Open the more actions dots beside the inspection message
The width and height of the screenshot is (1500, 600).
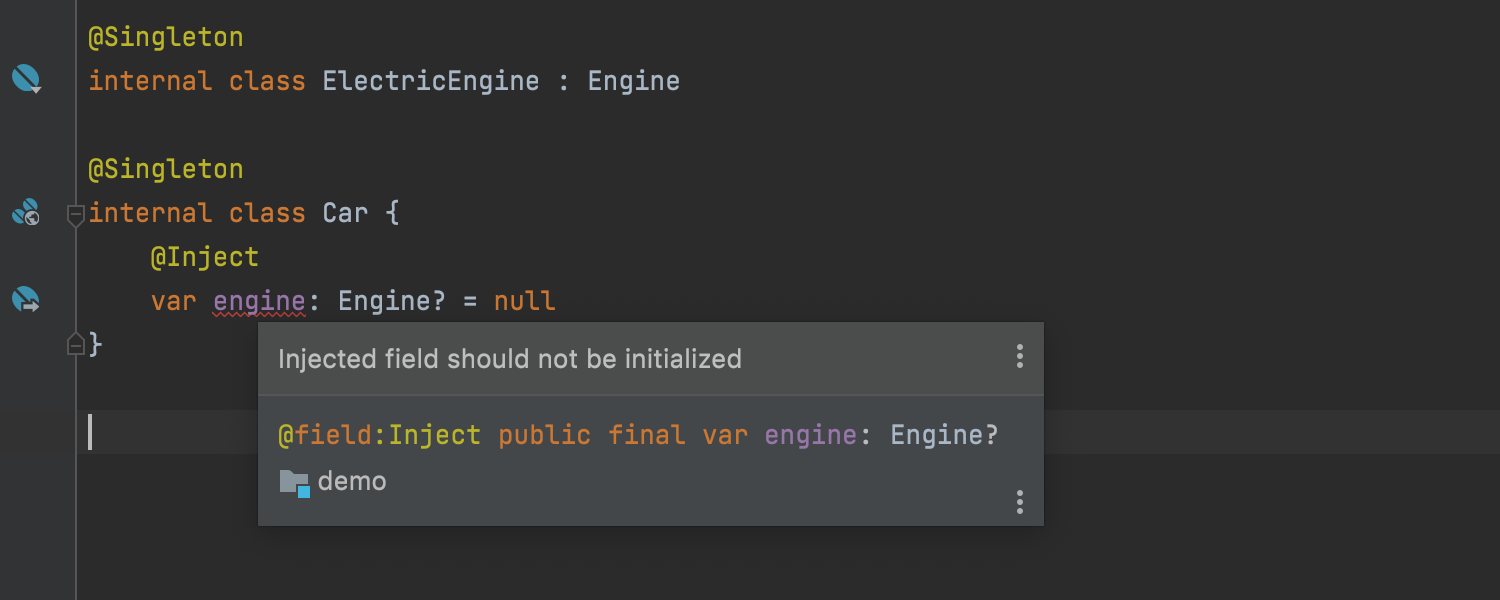point(1019,356)
